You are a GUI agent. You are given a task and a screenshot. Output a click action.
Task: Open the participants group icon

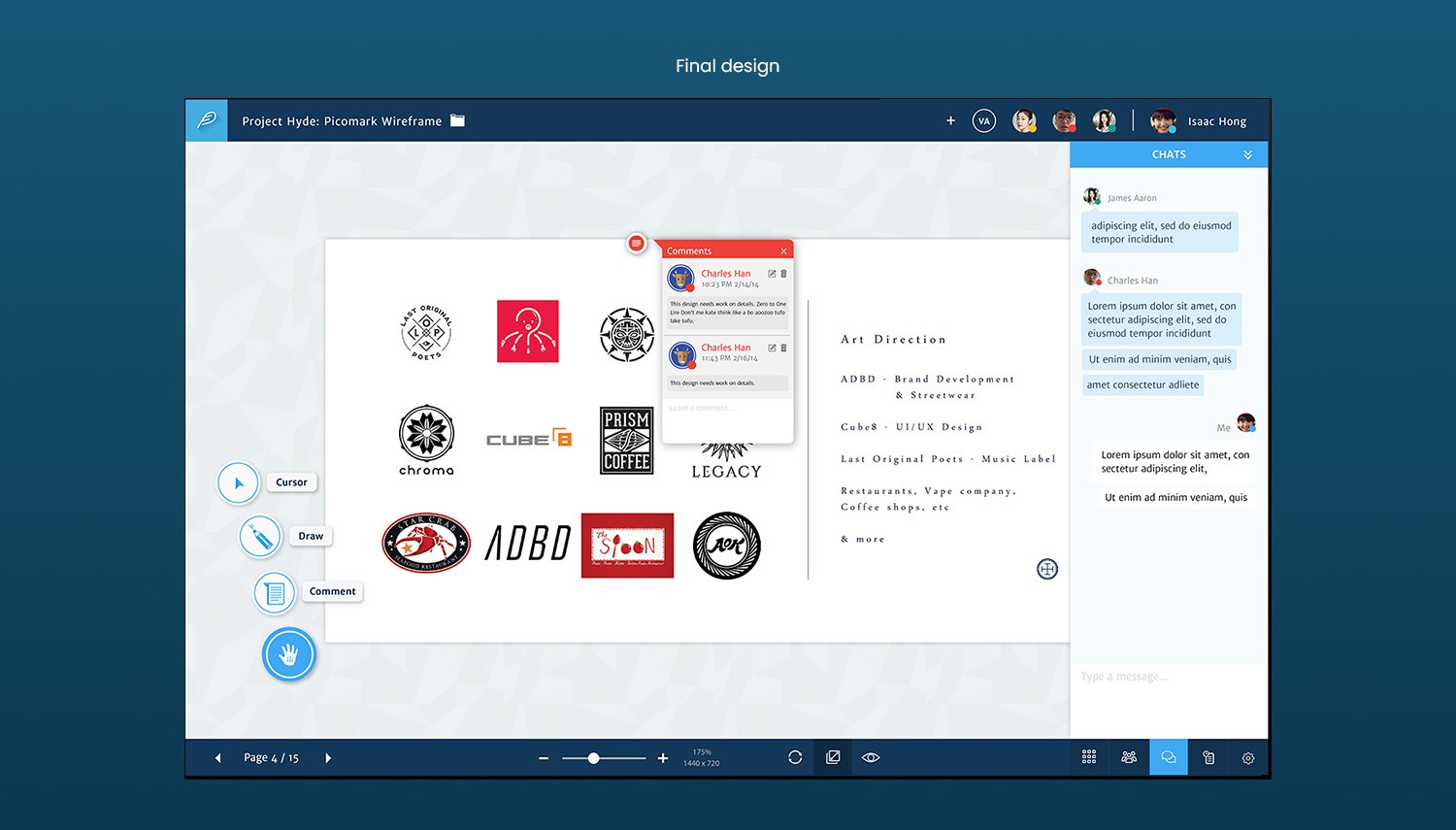[1129, 757]
